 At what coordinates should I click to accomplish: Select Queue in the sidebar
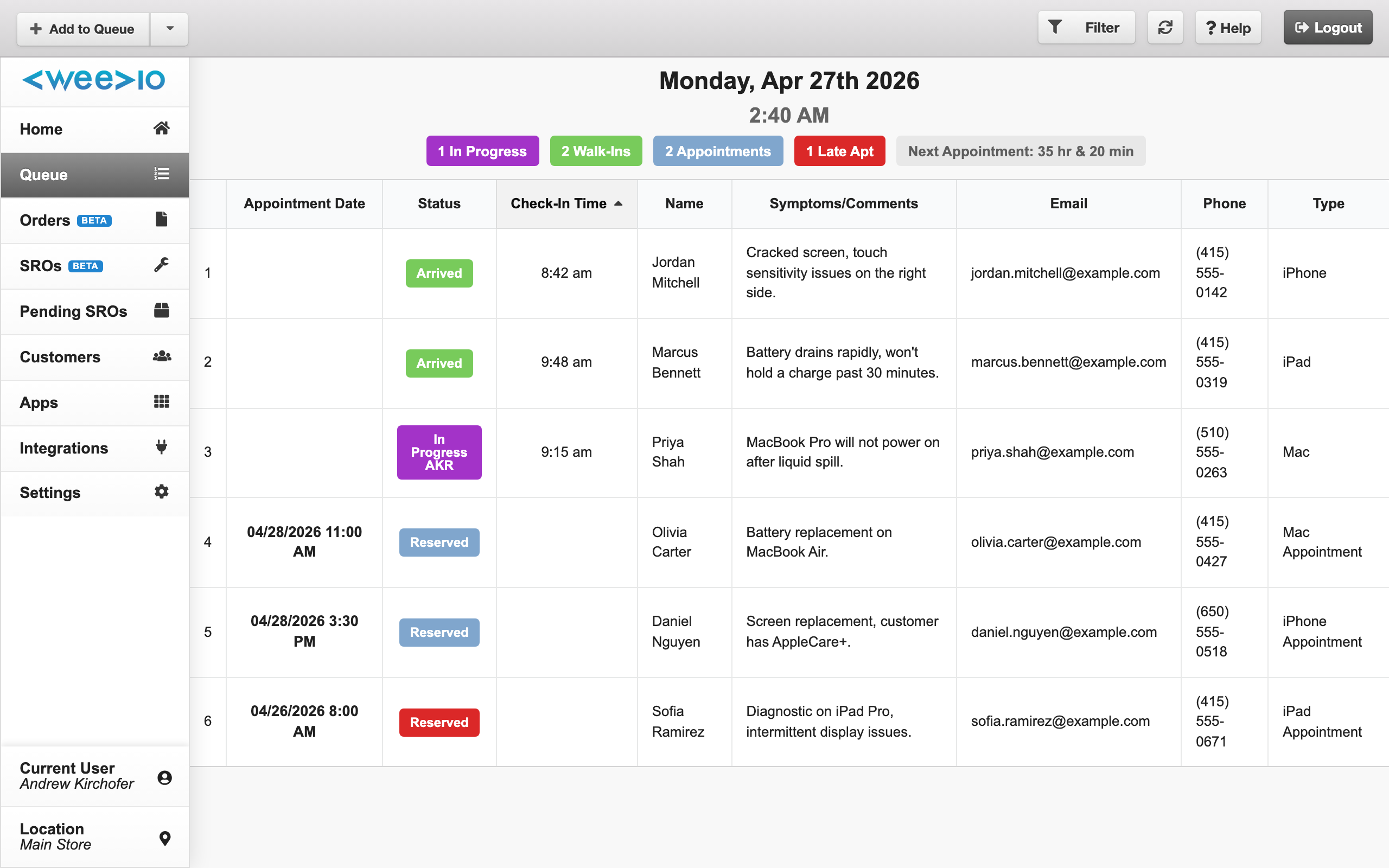tap(95, 175)
